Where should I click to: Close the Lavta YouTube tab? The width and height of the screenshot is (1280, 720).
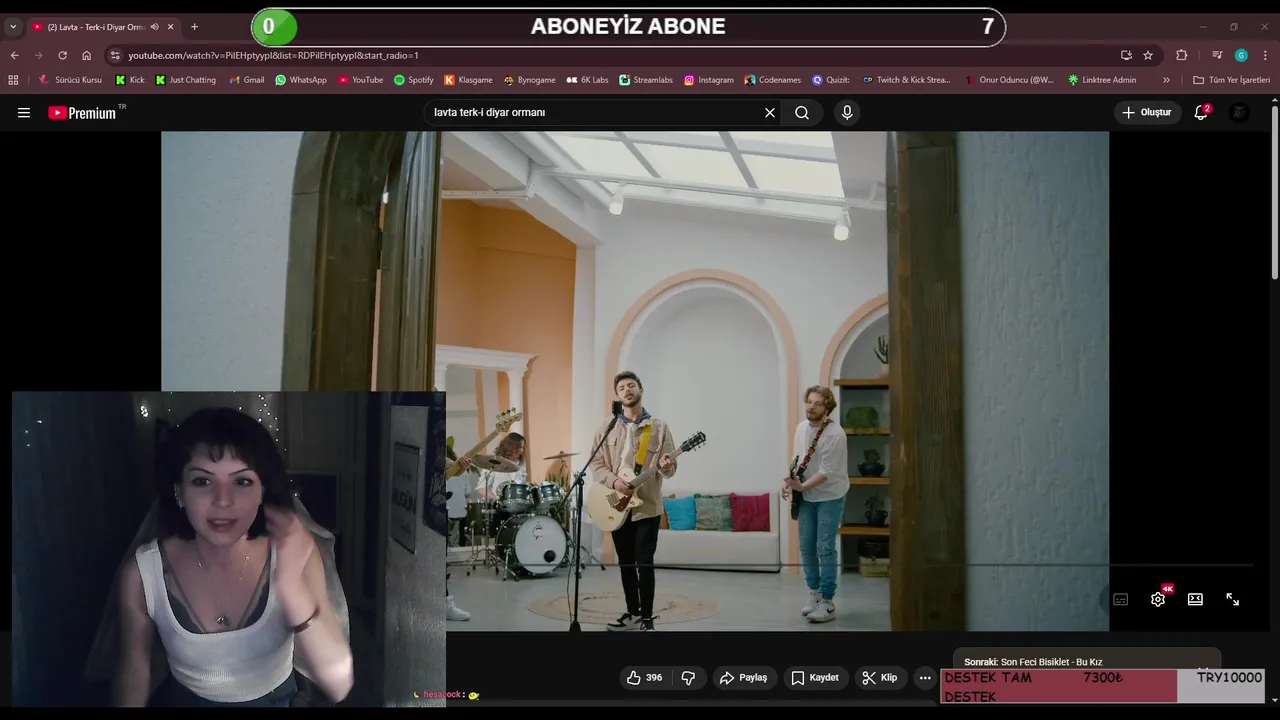click(x=170, y=27)
